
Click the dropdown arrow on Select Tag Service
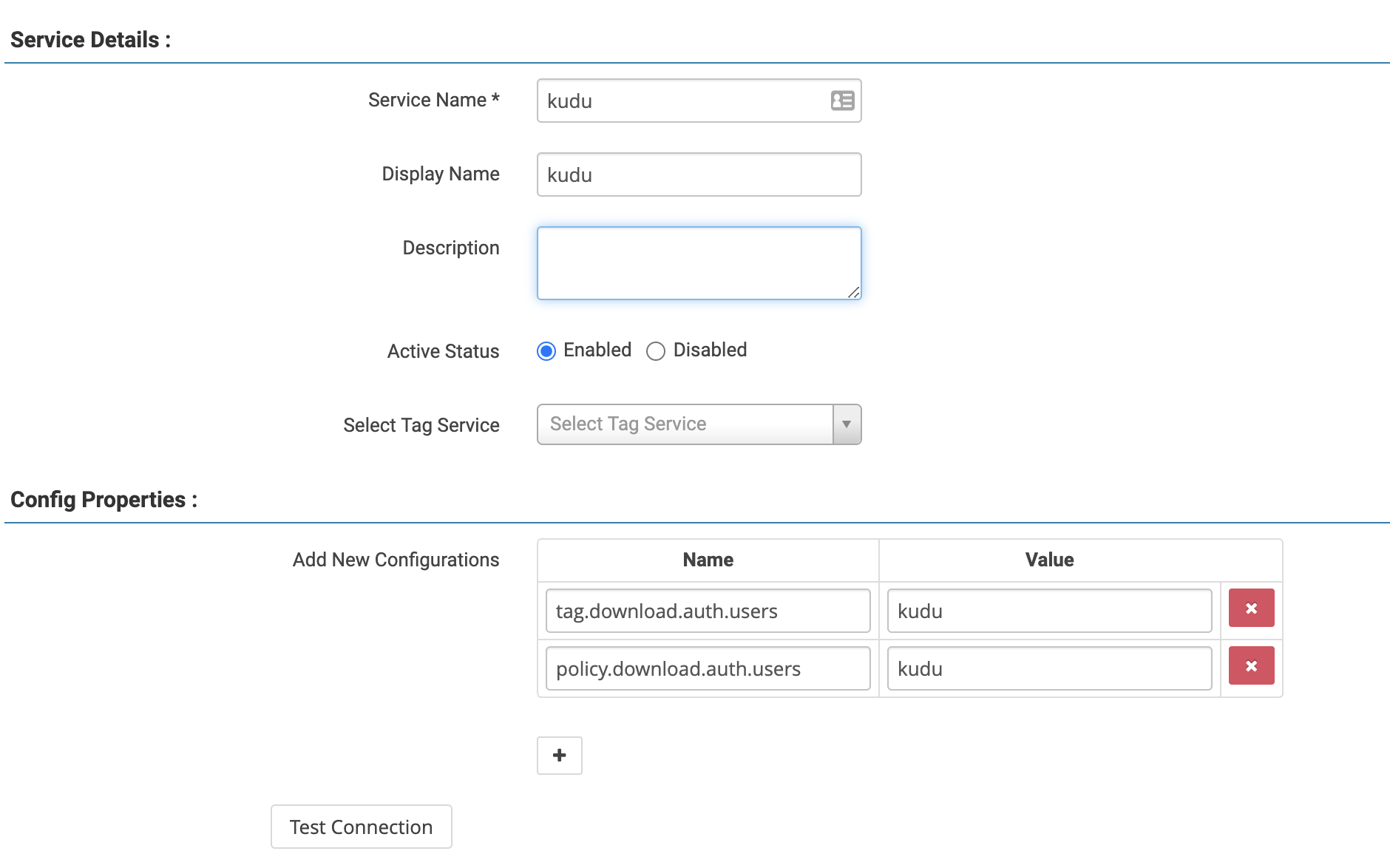click(x=847, y=424)
